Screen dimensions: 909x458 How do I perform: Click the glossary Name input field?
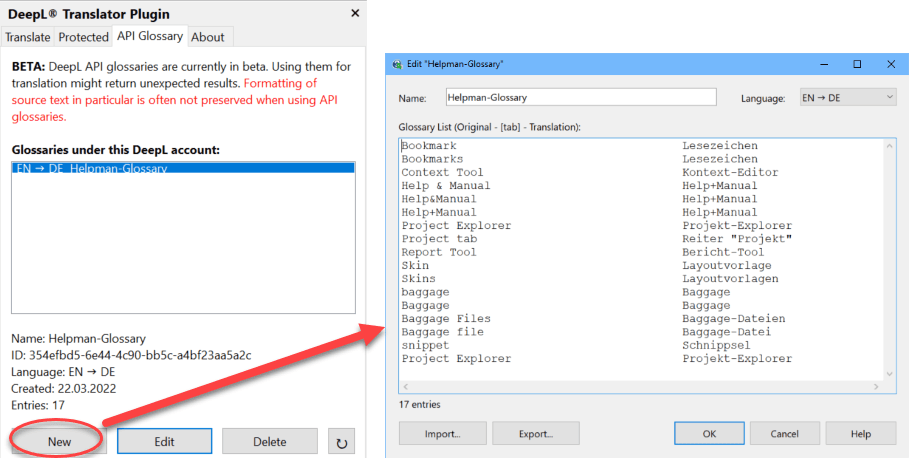(x=581, y=97)
